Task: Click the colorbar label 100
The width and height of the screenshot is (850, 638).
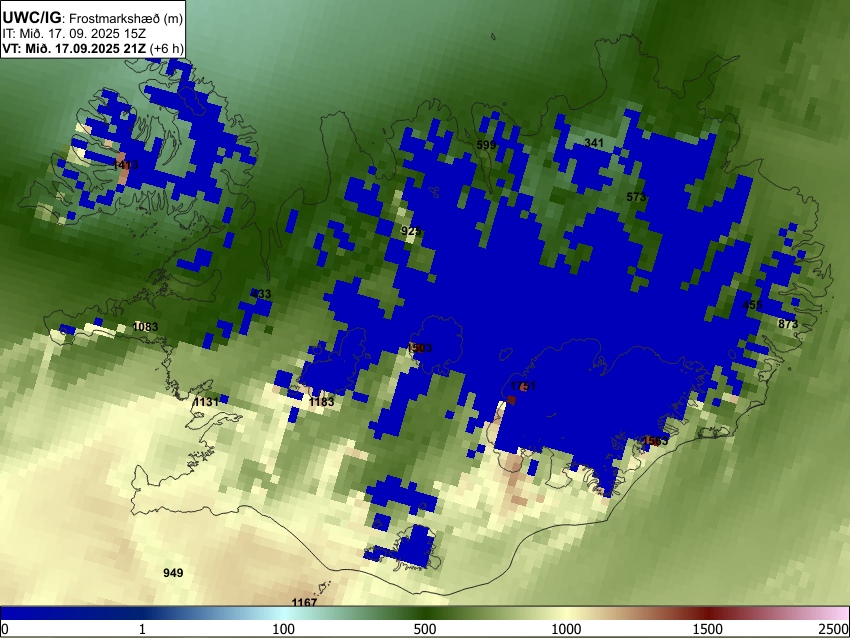Action: tap(284, 629)
